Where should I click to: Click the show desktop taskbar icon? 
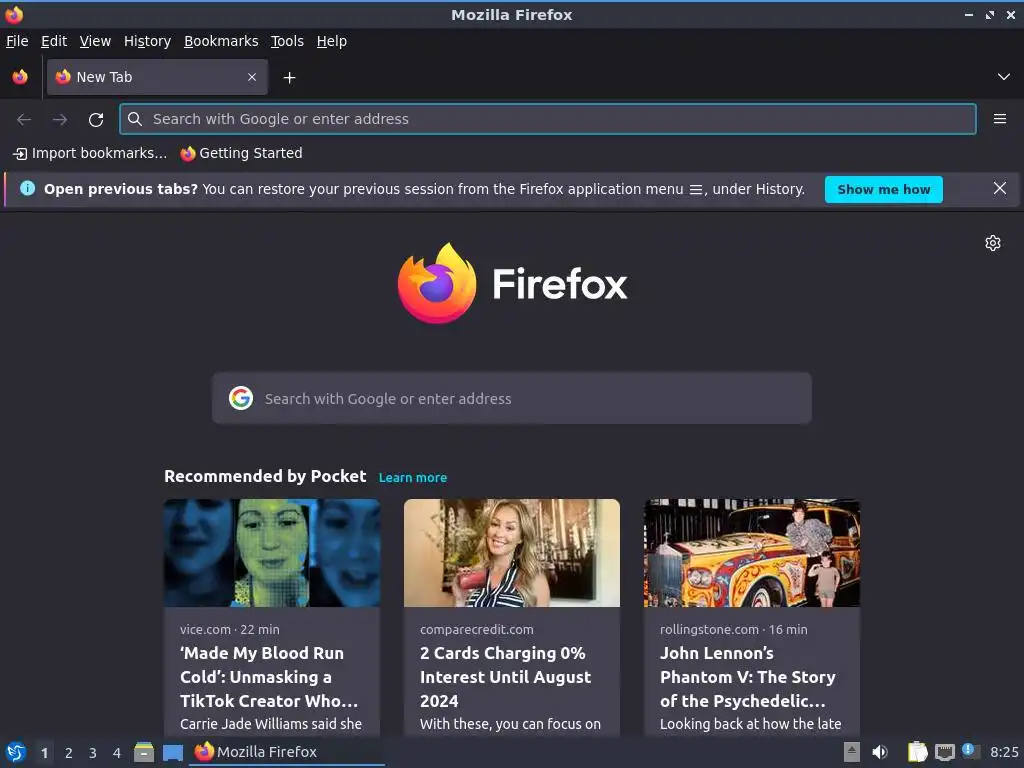pos(172,752)
